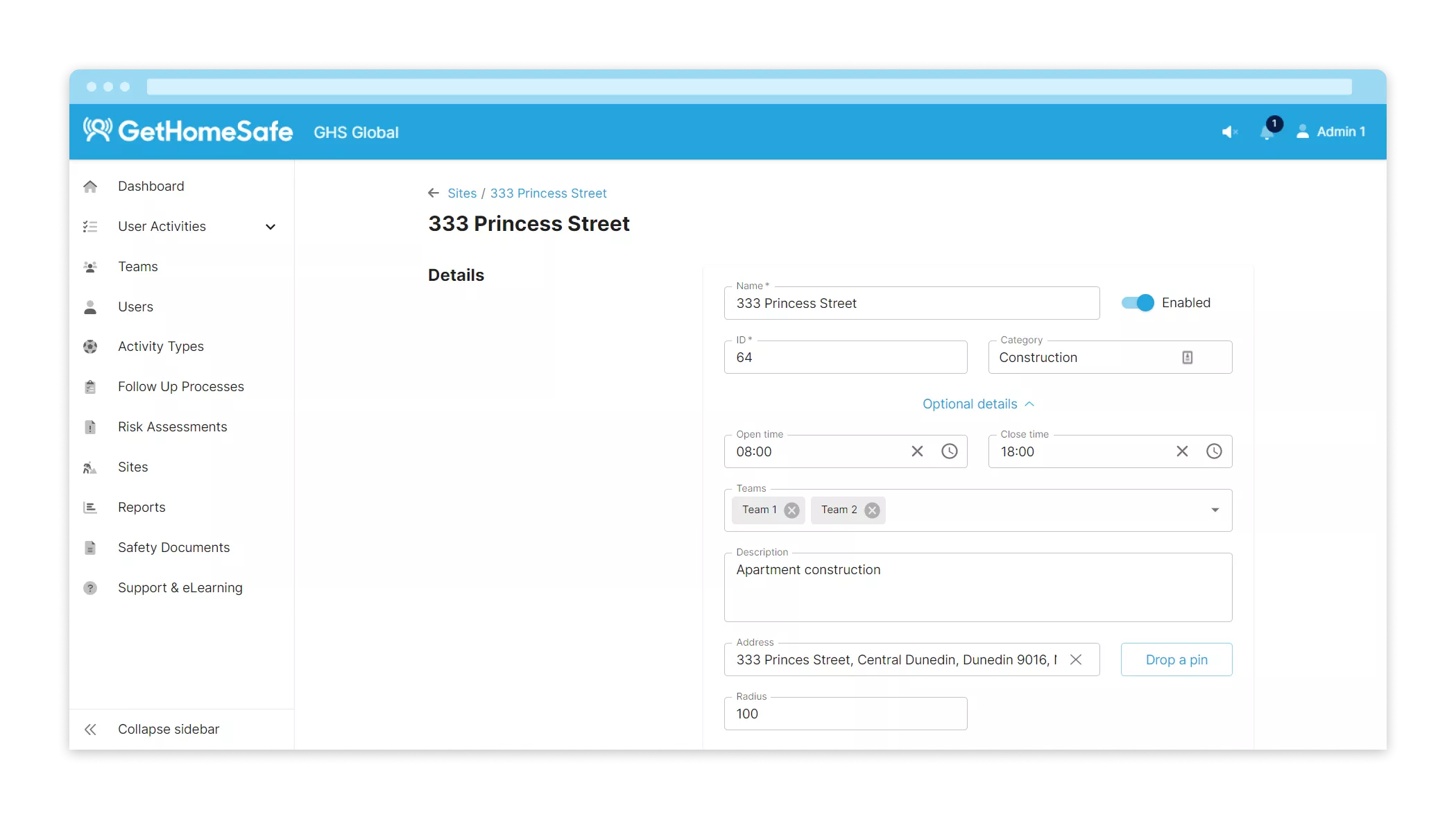Click the Sites breadcrumb link

pyautogui.click(x=462, y=193)
